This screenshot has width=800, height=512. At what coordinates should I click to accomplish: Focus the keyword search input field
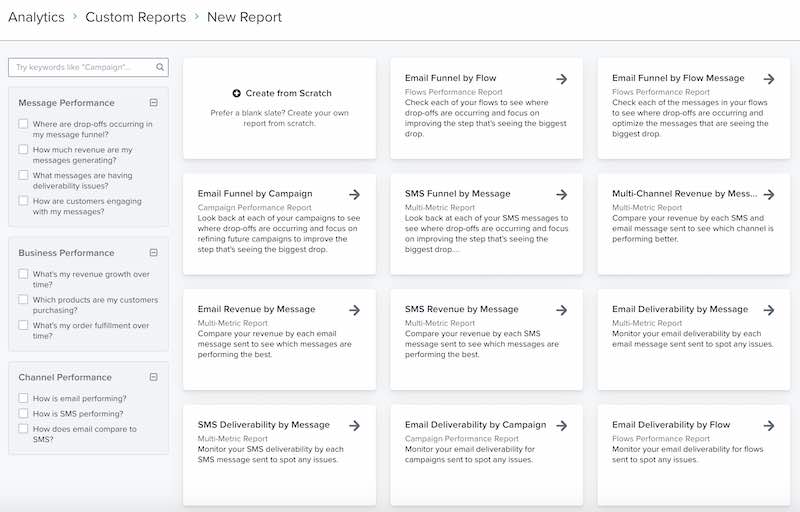(x=82, y=68)
